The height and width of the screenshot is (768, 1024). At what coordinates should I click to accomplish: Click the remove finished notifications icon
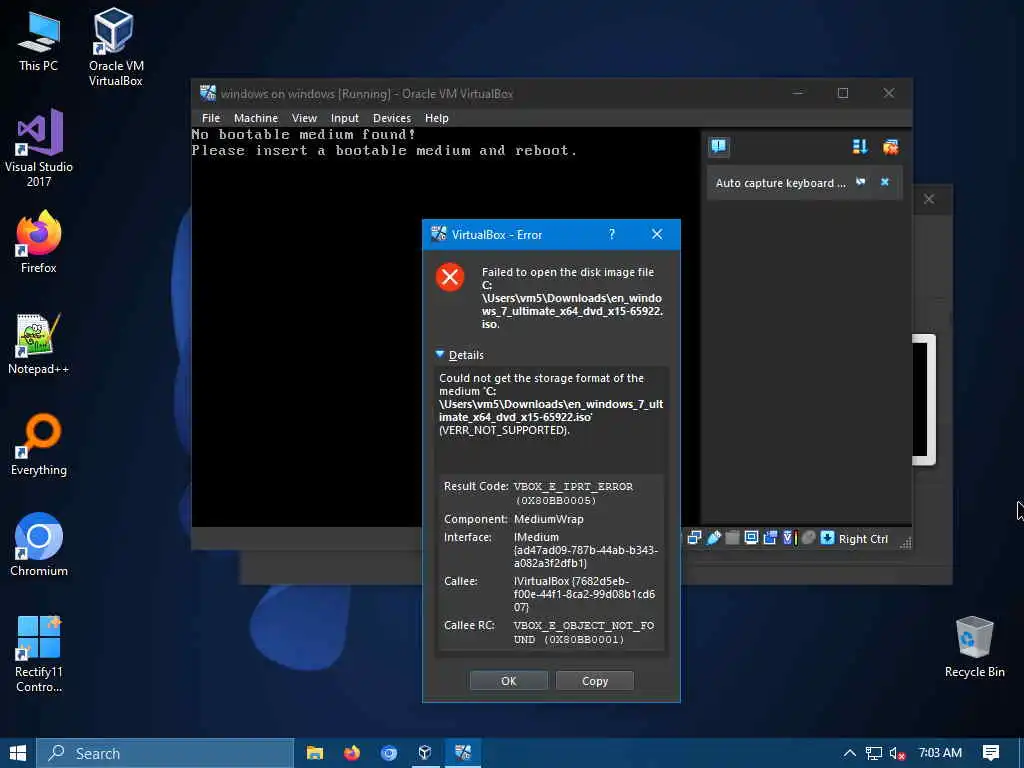(890, 147)
